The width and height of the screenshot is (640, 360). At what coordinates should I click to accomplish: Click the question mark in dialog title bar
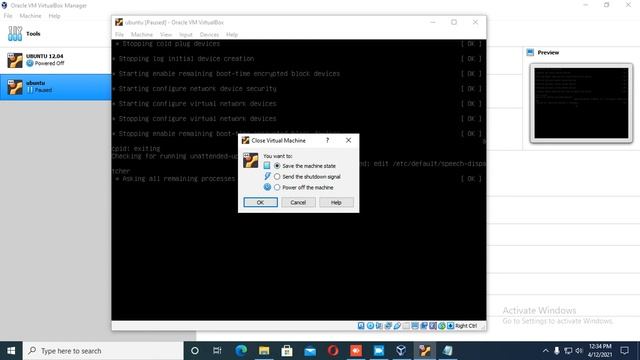(x=327, y=140)
